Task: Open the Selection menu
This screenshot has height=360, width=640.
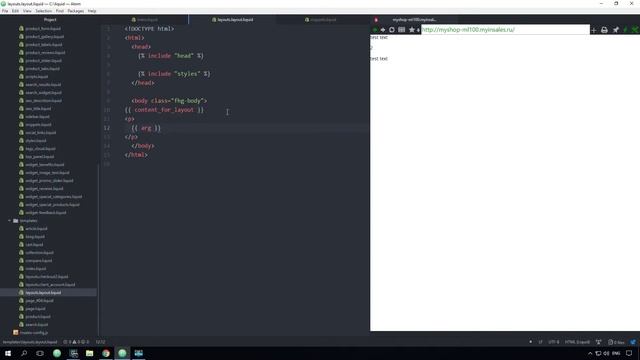Action: pyautogui.click(x=44, y=11)
